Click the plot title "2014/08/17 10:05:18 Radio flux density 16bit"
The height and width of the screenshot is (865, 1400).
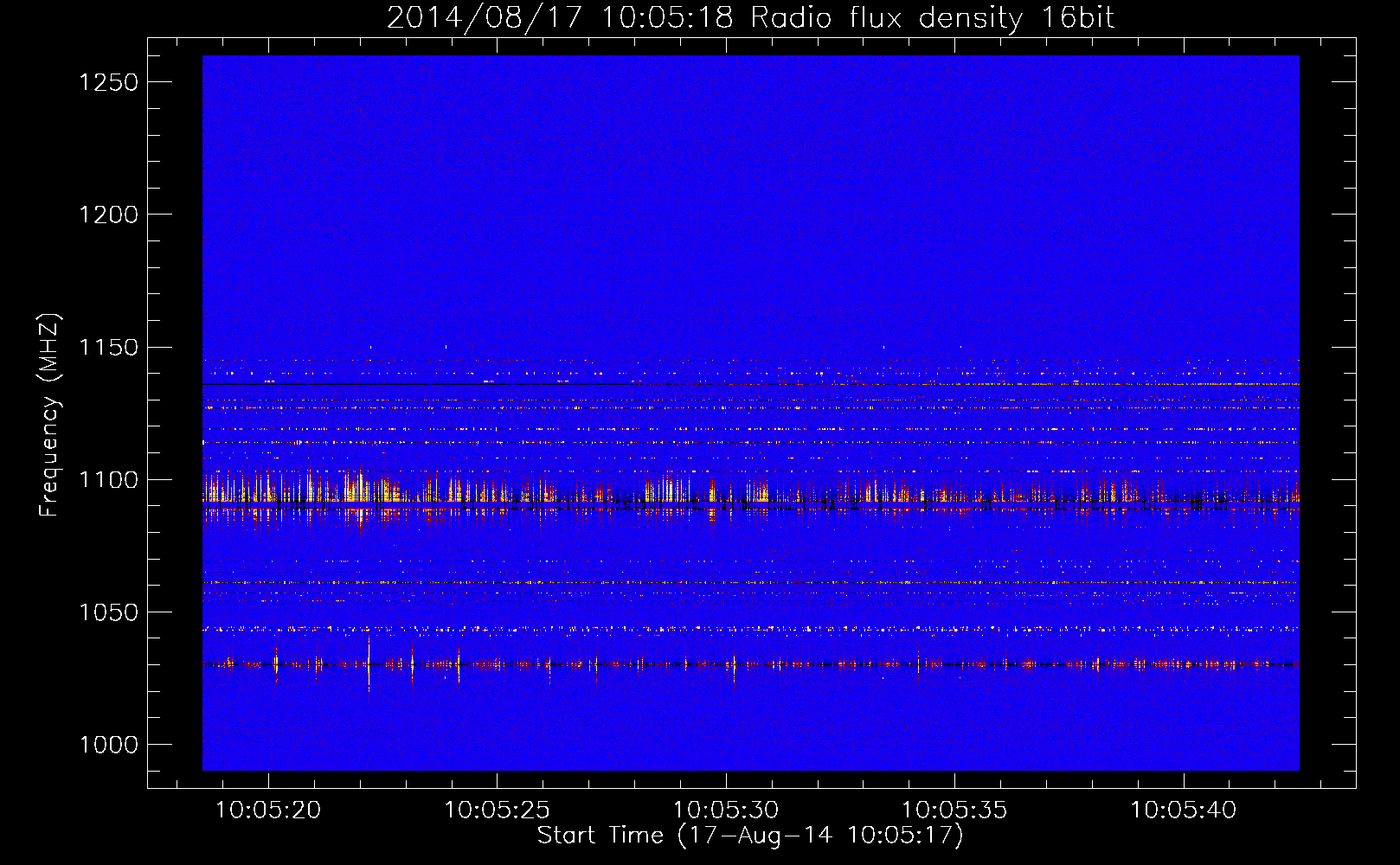coord(750,18)
